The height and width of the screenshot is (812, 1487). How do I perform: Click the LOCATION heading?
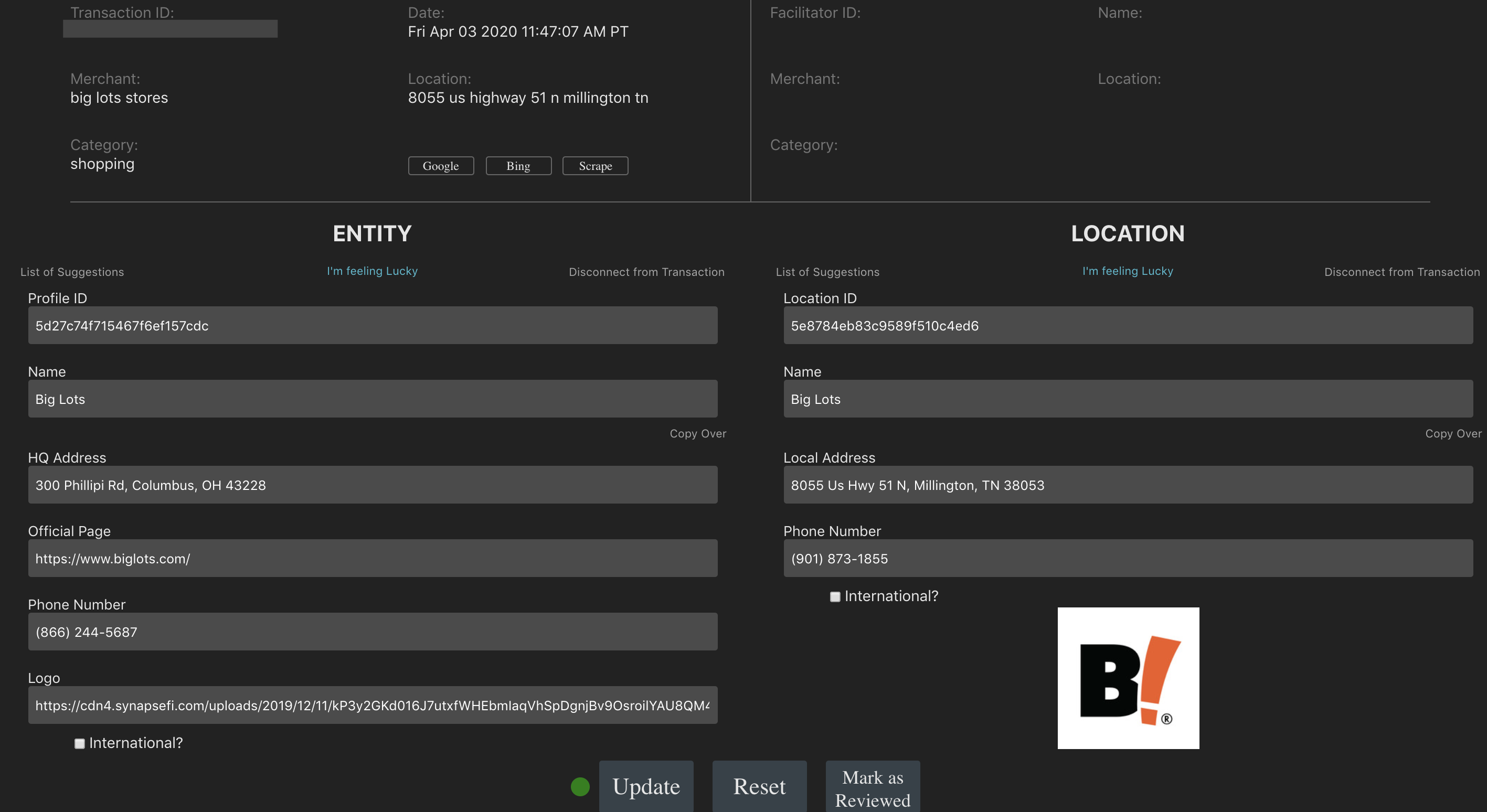tap(1128, 233)
